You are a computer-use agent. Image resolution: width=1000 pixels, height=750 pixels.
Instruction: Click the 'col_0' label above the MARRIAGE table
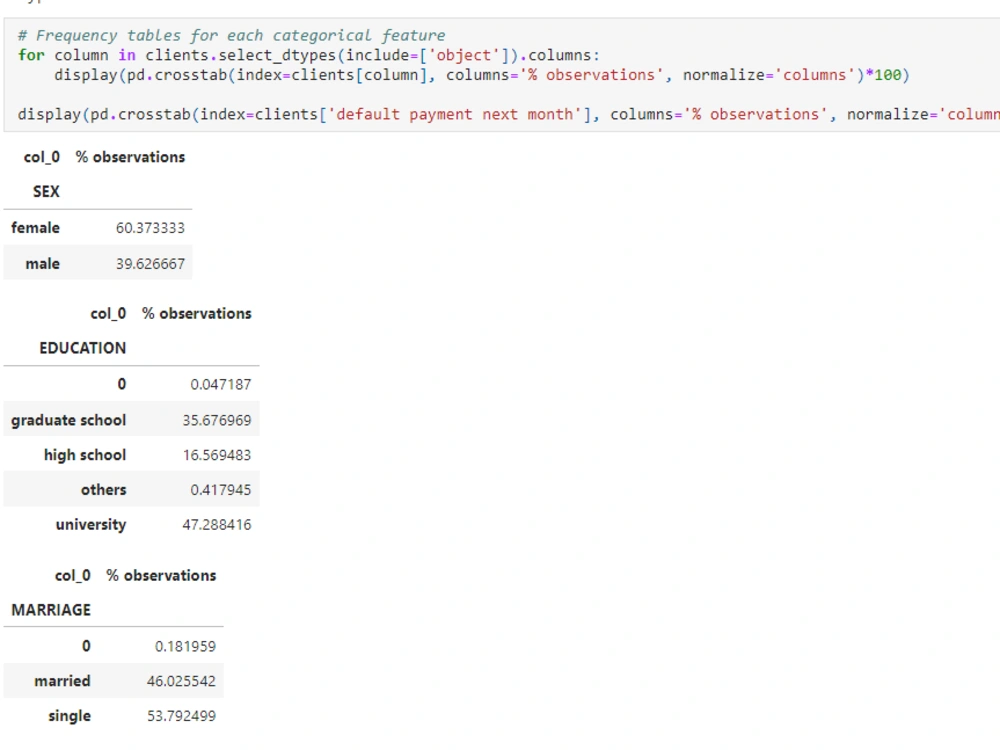73,576
